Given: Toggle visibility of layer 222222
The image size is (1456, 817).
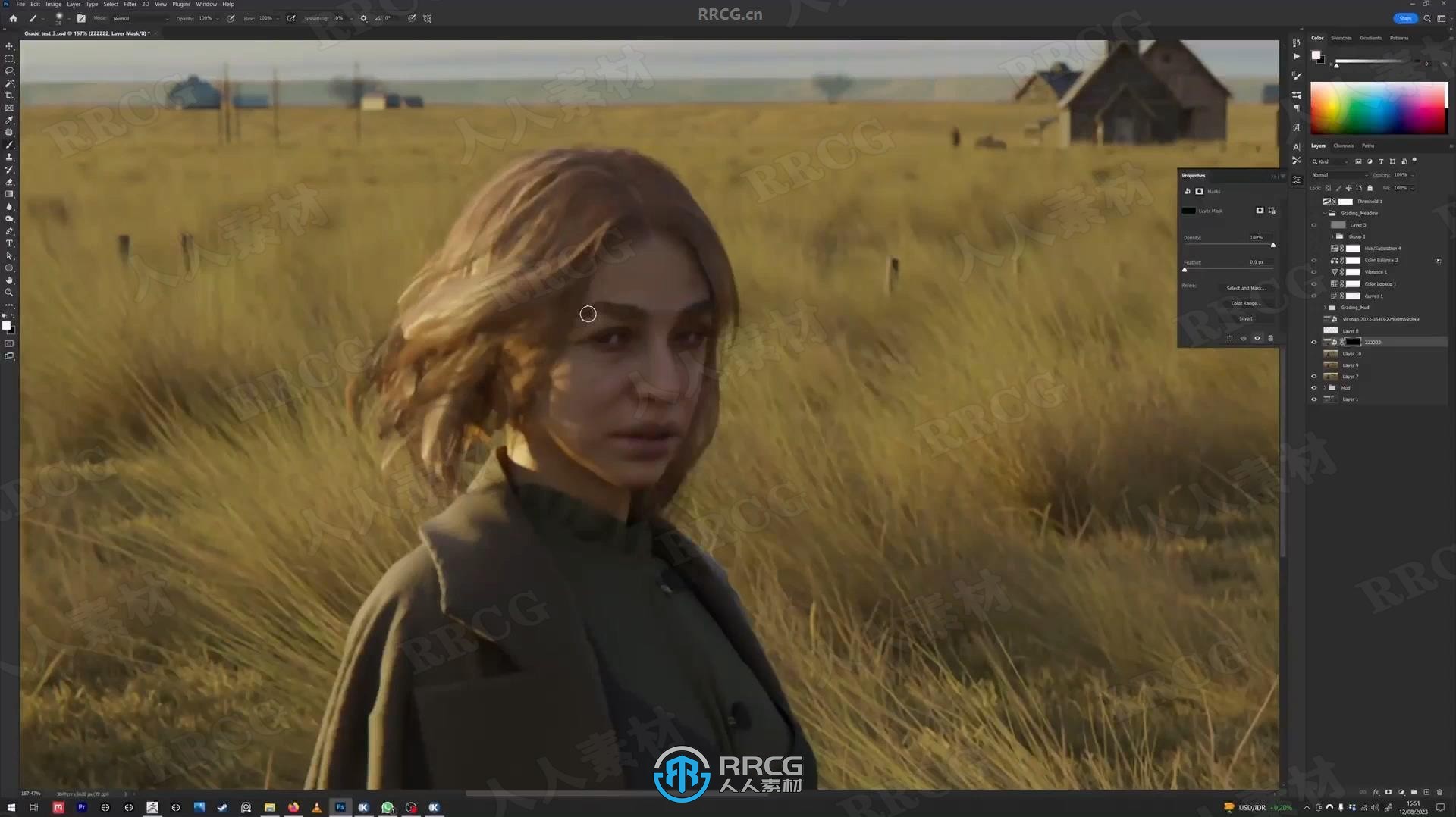Looking at the screenshot, I should pos(1314,343).
